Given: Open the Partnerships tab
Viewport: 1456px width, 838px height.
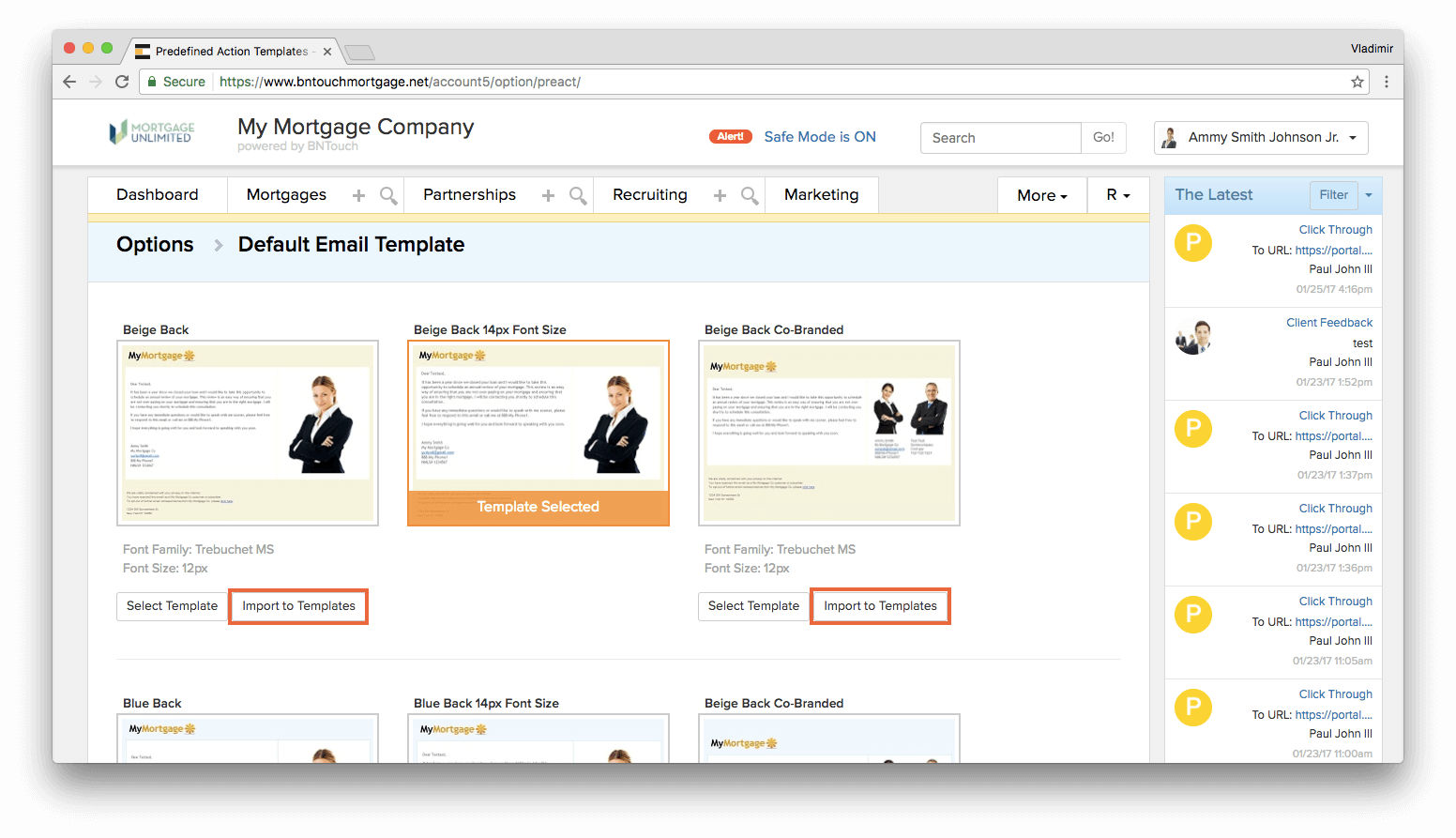Looking at the screenshot, I should (469, 195).
